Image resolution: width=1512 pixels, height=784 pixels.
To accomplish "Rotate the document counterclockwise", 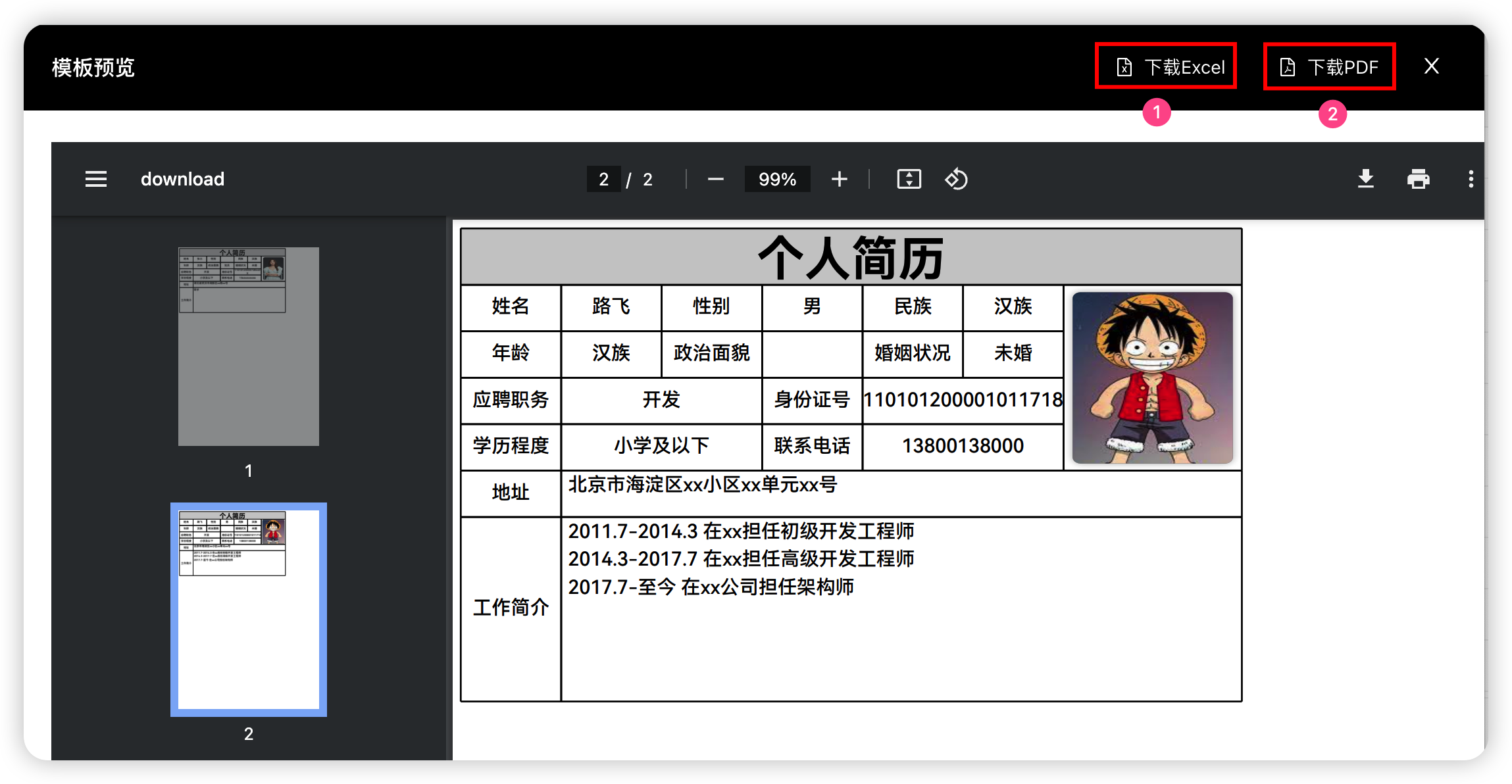I will pyautogui.click(x=956, y=179).
